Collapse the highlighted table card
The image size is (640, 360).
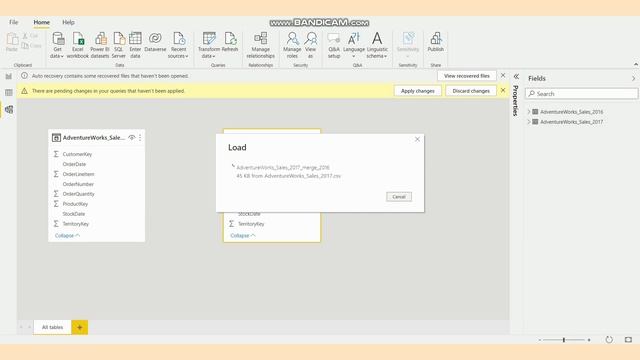(243, 236)
